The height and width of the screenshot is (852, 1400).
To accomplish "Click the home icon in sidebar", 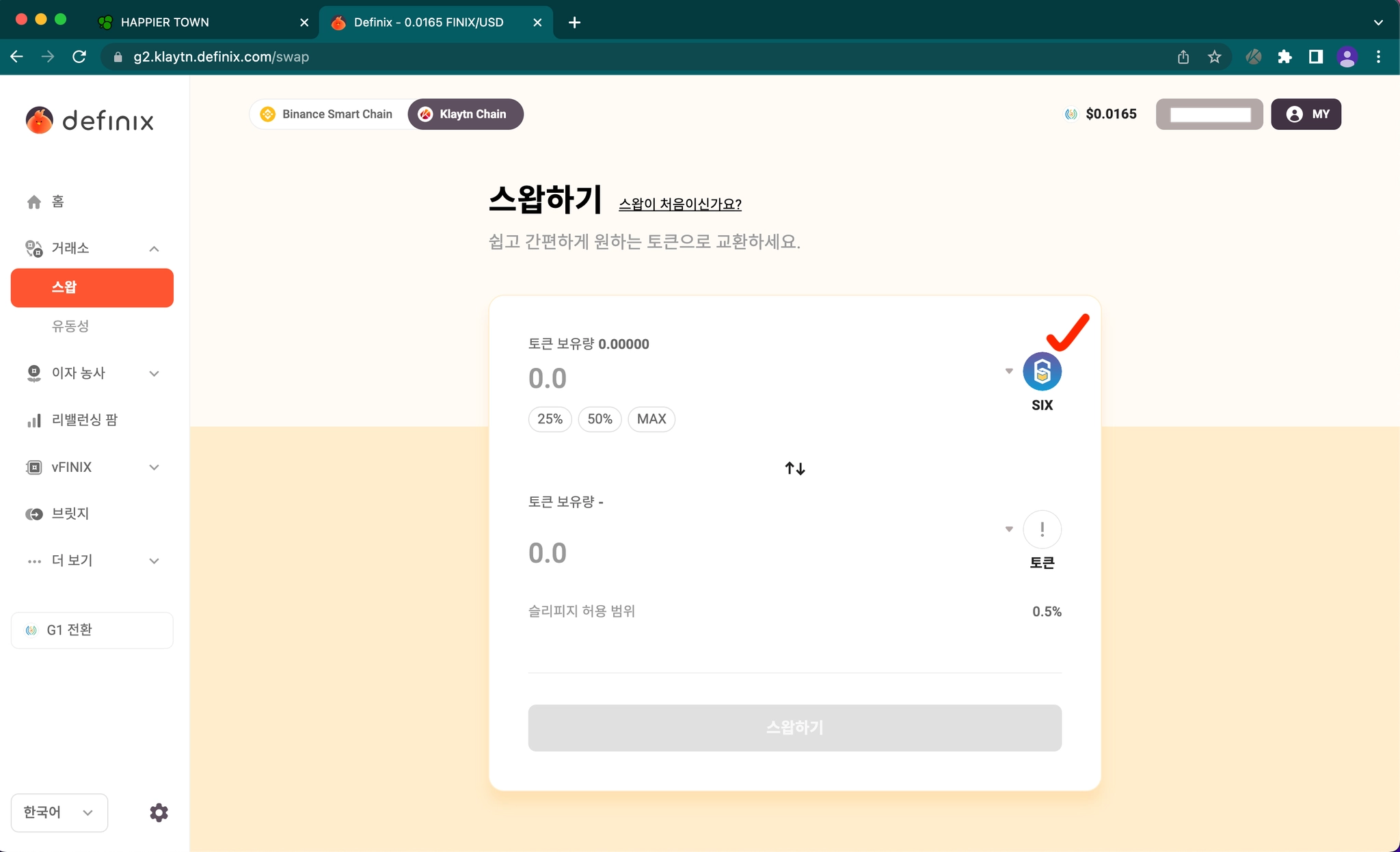I will tap(34, 202).
